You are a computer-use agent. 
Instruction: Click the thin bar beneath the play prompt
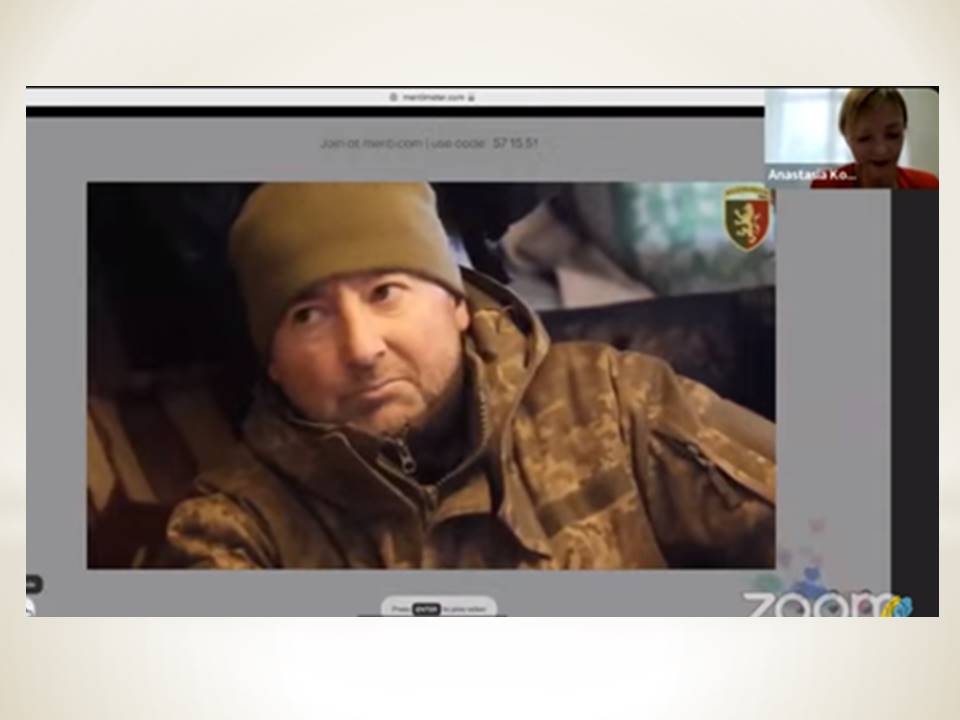click(x=432, y=615)
